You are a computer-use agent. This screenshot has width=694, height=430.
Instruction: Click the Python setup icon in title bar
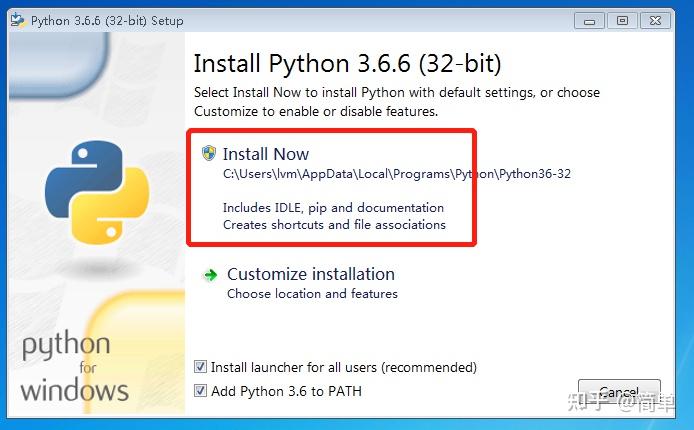pyautogui.click(x=18, y=20)
